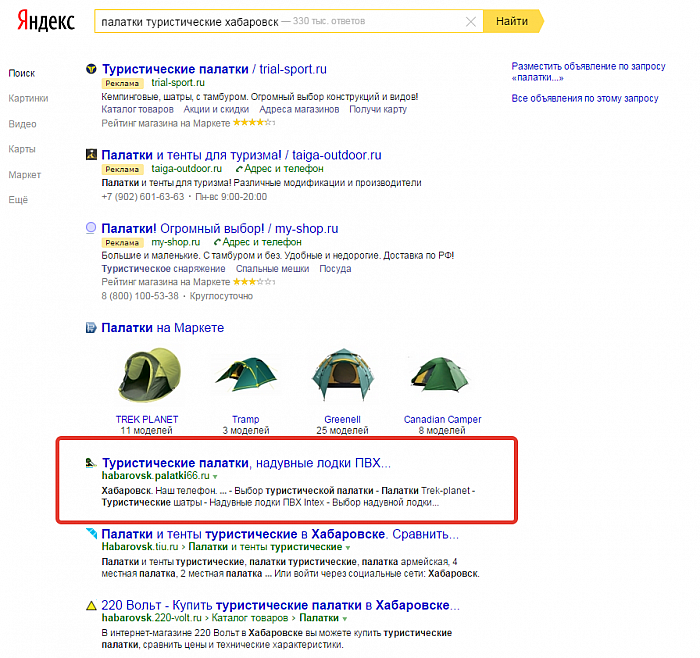Click Habarovsk.tiu.ru URL
The image size is (700, 658).
pyautogui.click(x=140, y=547)
